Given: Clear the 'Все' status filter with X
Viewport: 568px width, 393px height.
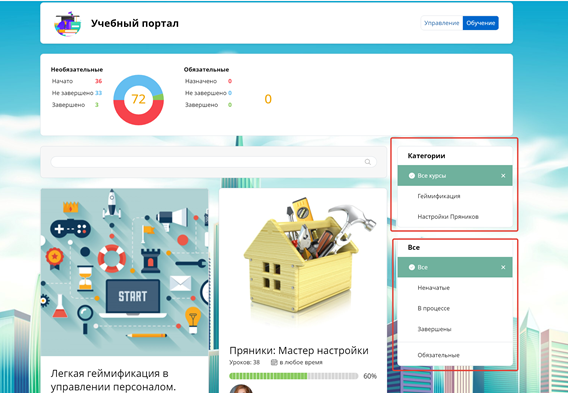Looking at the screenshot, I should click(x=503, y=267).
